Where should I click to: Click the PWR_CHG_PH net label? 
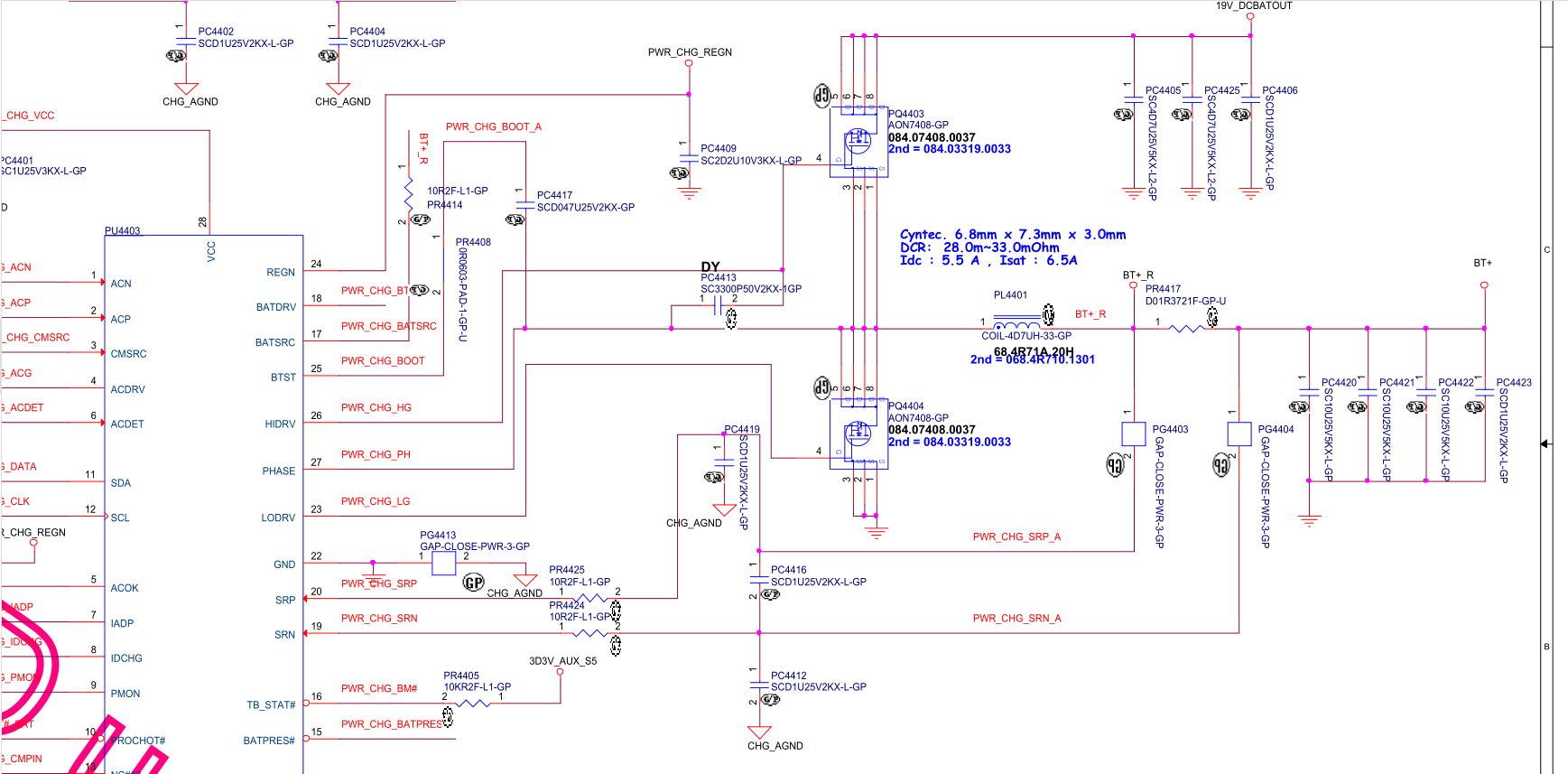pyautogui.click(x=376, y=455)
